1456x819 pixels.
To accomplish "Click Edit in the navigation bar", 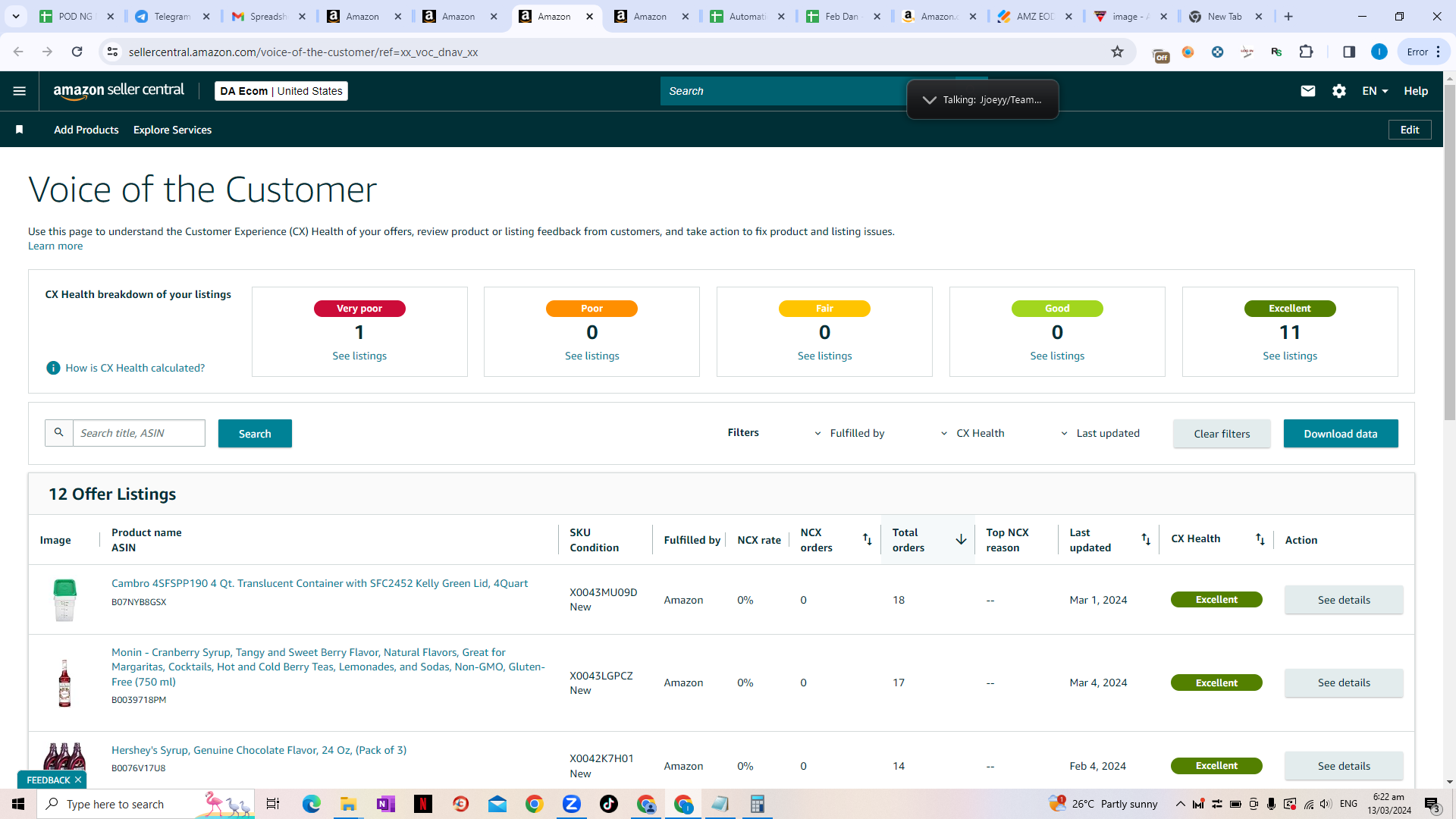I will 1410,130.
